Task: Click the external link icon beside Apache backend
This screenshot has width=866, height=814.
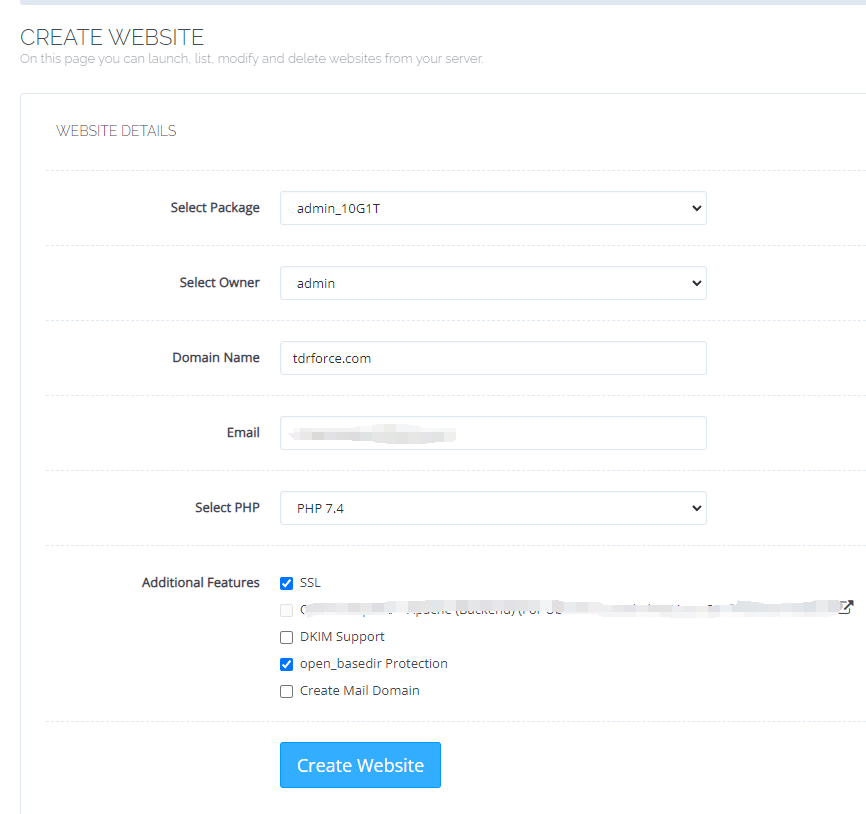Action: pyautogui.click(x=846, y=607)
